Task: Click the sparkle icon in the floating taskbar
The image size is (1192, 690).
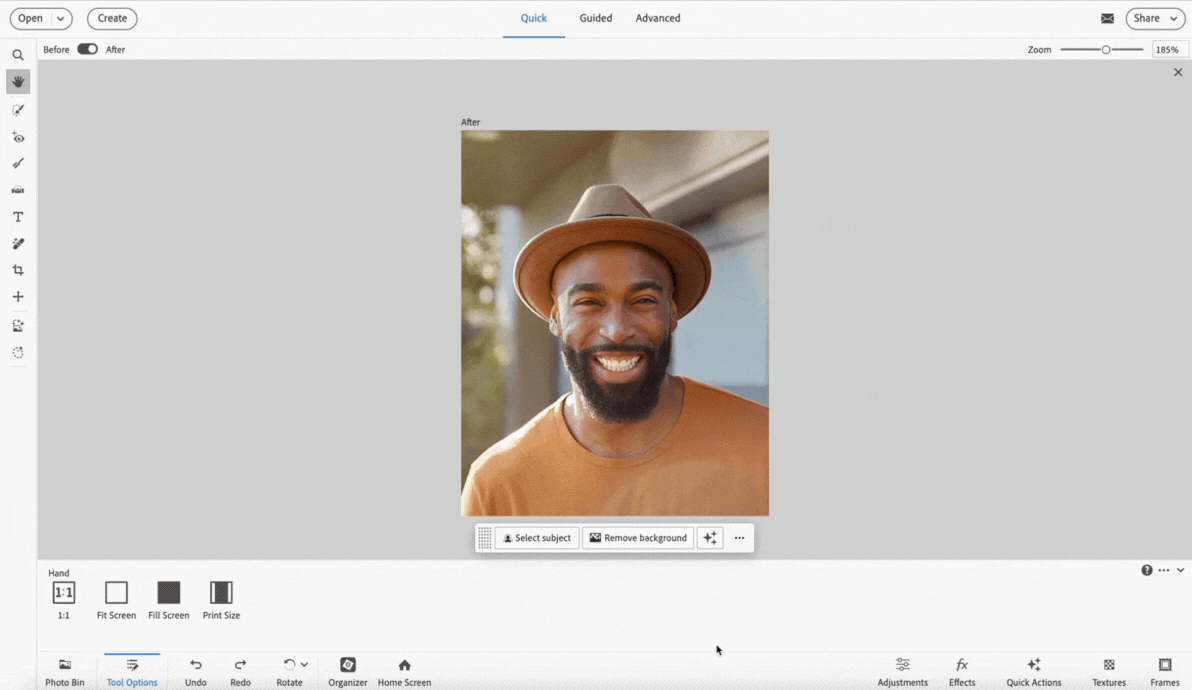Action: (710, 538)
